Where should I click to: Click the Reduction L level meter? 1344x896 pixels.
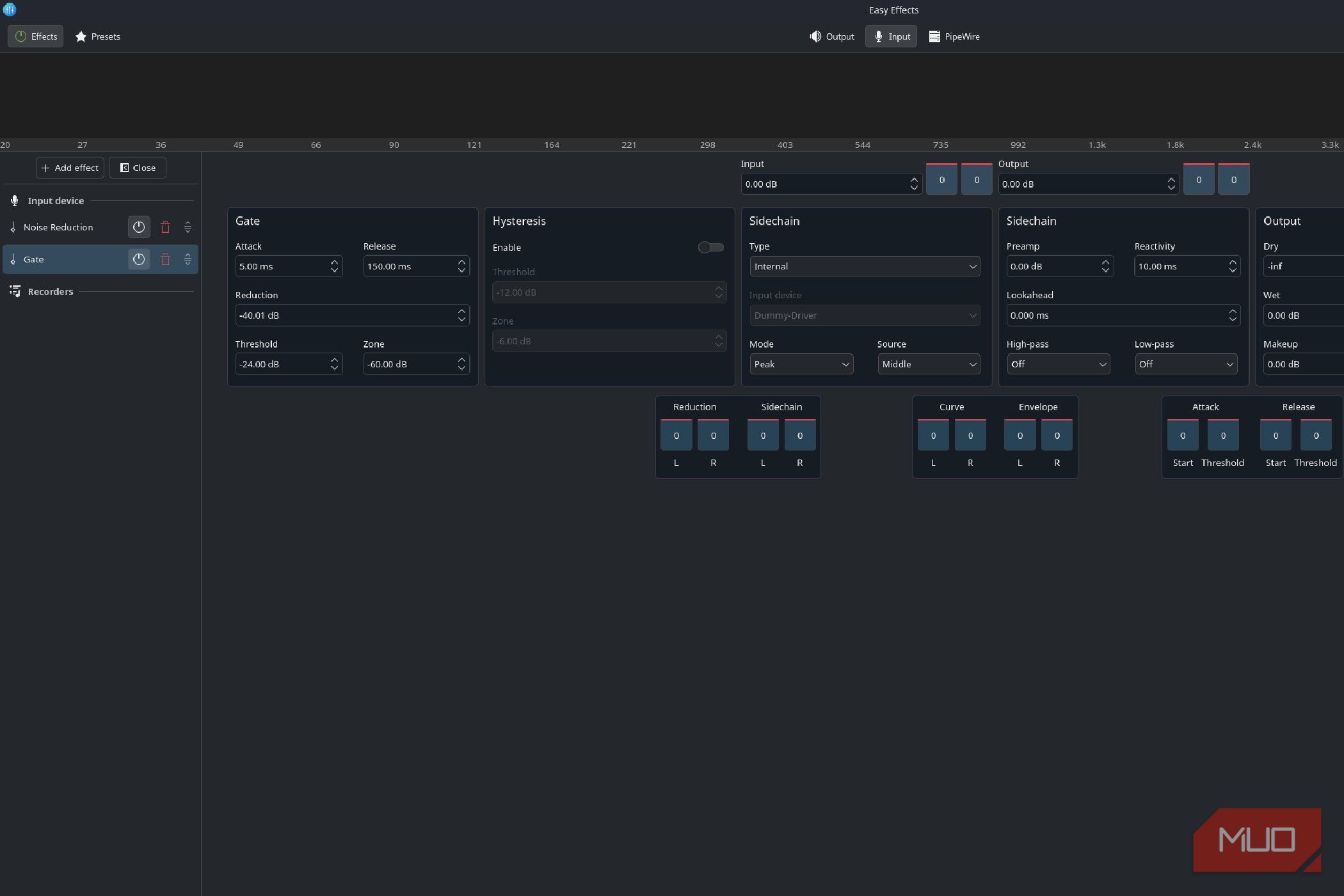[676, 435]
